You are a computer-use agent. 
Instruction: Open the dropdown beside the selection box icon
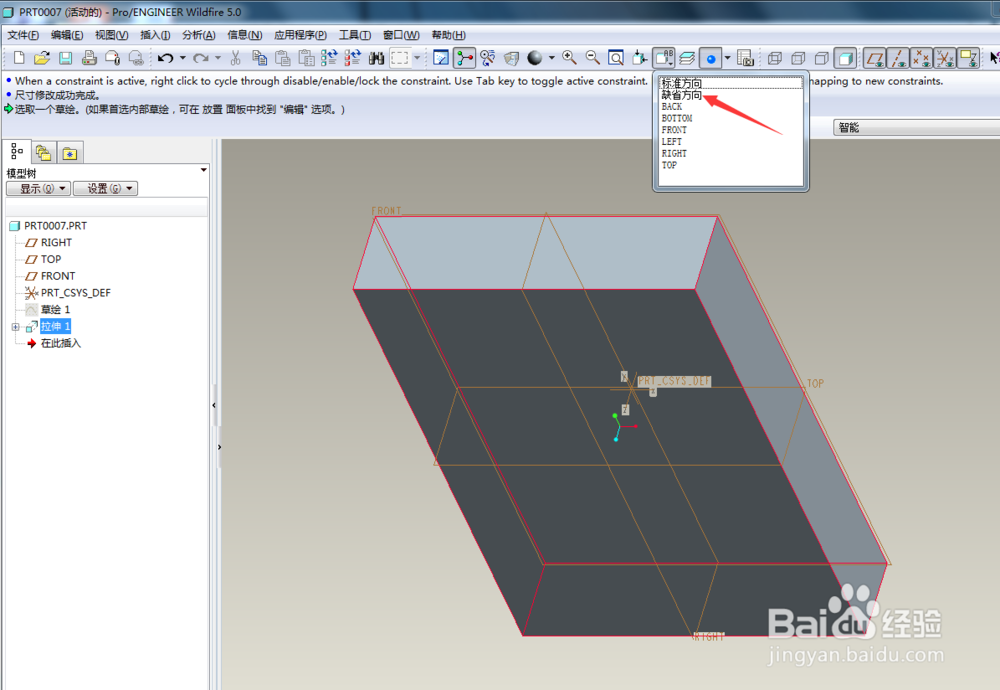tap(417, 58)
